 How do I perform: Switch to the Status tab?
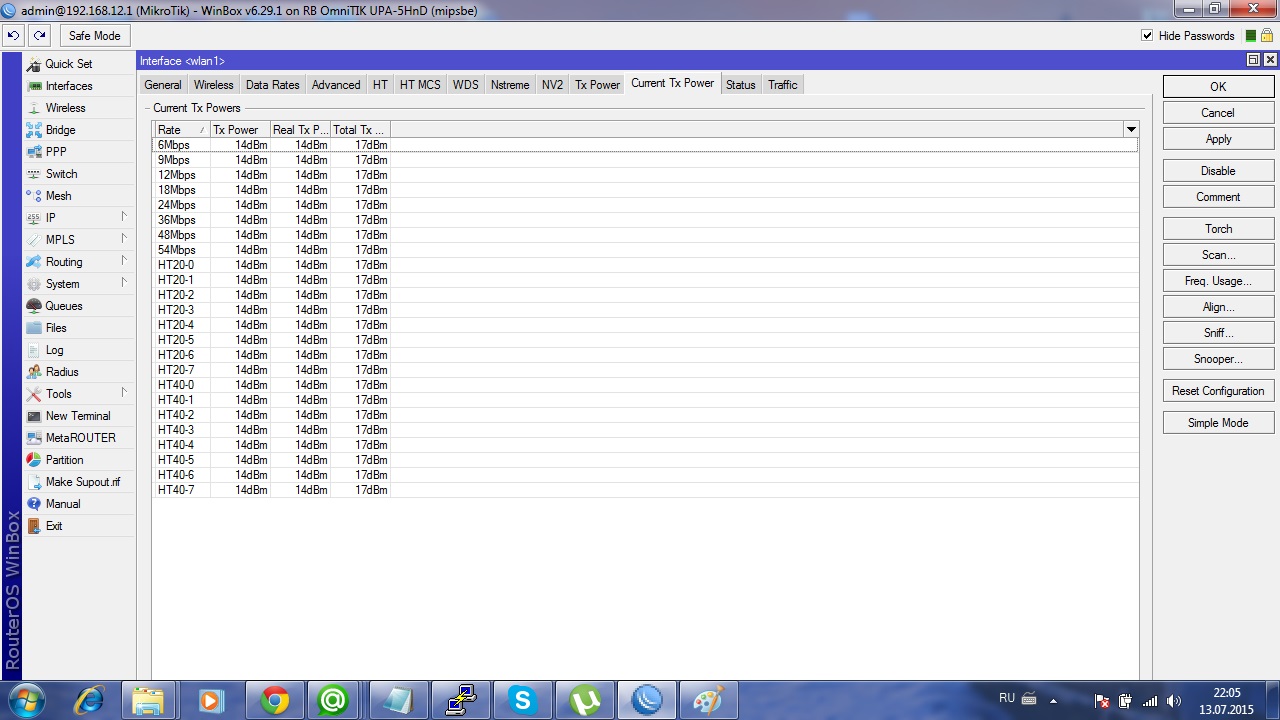(741, 85)
